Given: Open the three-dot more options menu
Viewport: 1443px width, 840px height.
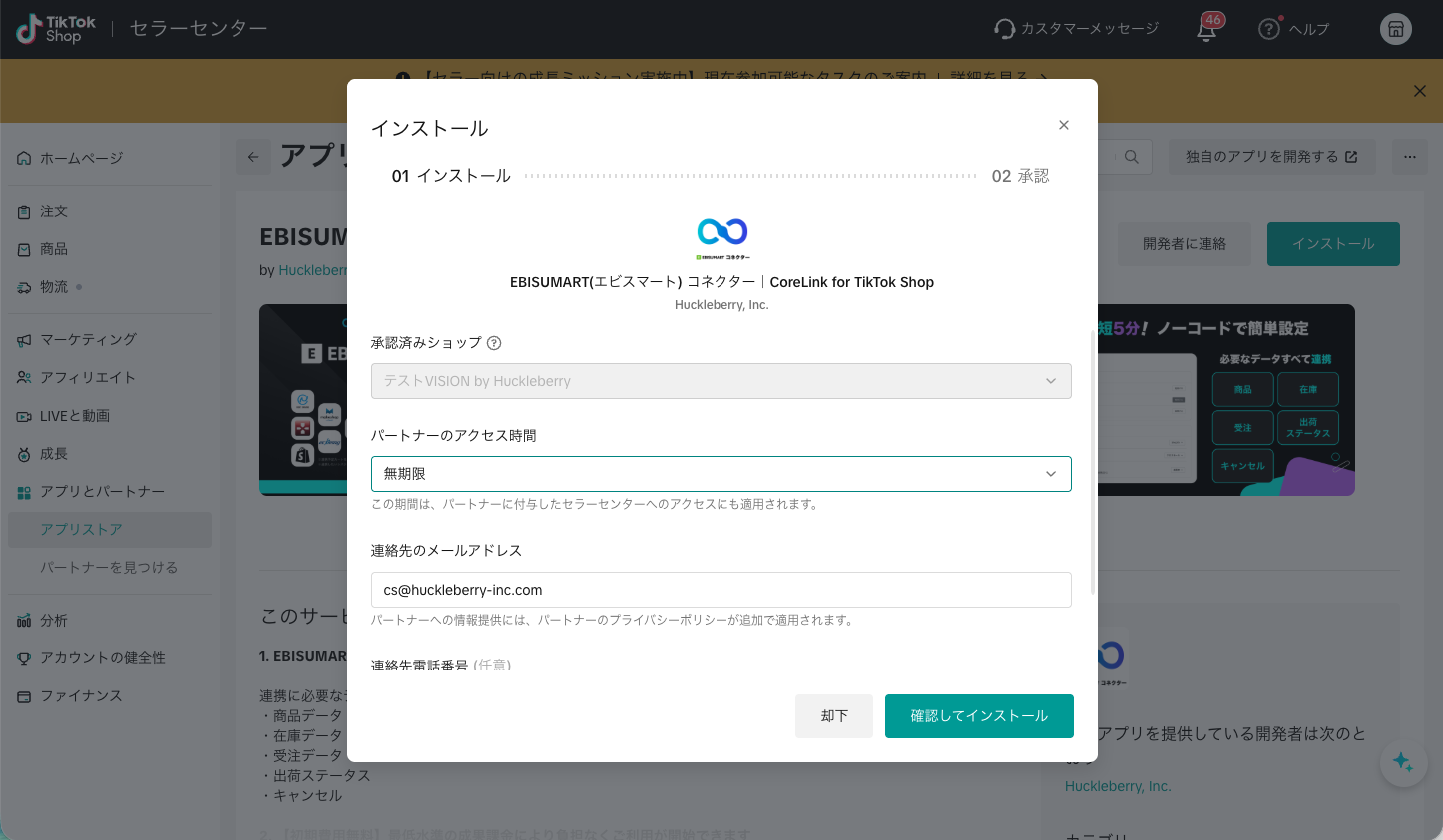Looking at the screenshot, I should pyautogui.click(x=1410, y=156).
